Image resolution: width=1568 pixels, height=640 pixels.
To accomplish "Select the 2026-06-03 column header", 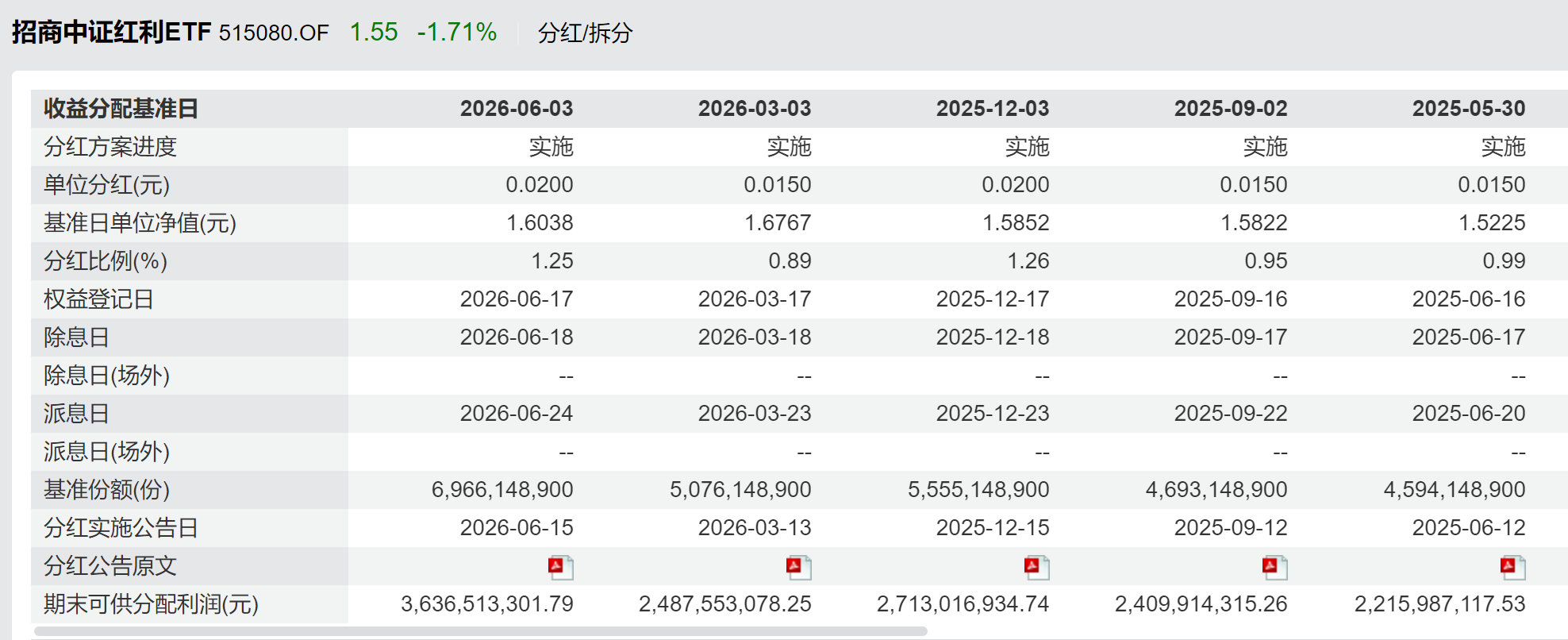I will point(517,109).
